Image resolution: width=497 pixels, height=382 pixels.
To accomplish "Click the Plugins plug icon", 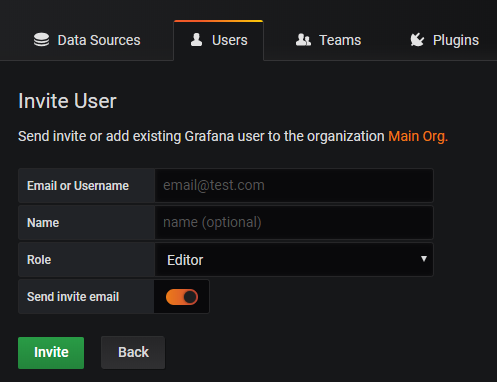I will click(x=417, y=40).
